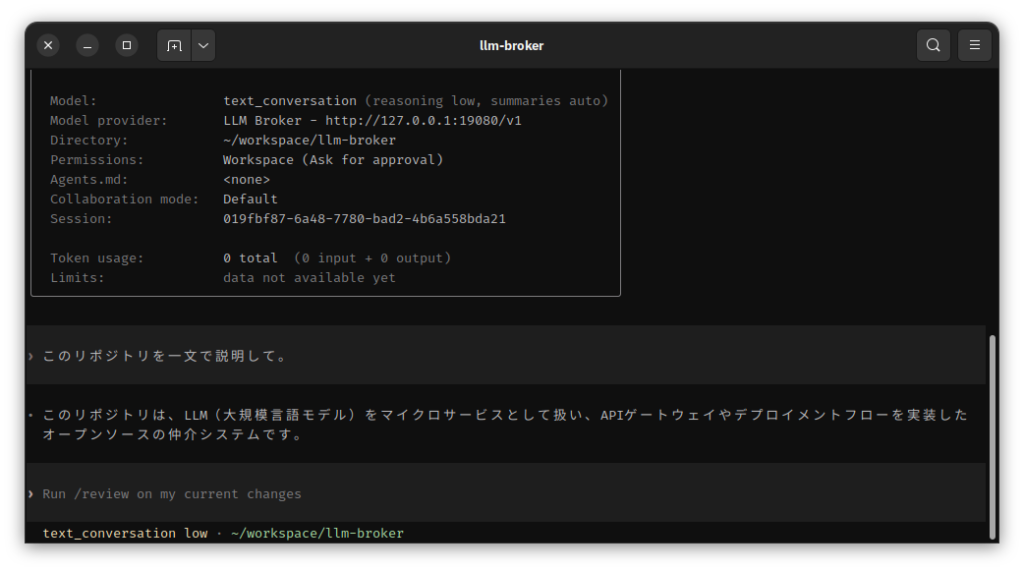This screenshot has height=571, width=1024.
Task: Open a new terminal tab
Action: pyautogui.click(x=174, y=46)
